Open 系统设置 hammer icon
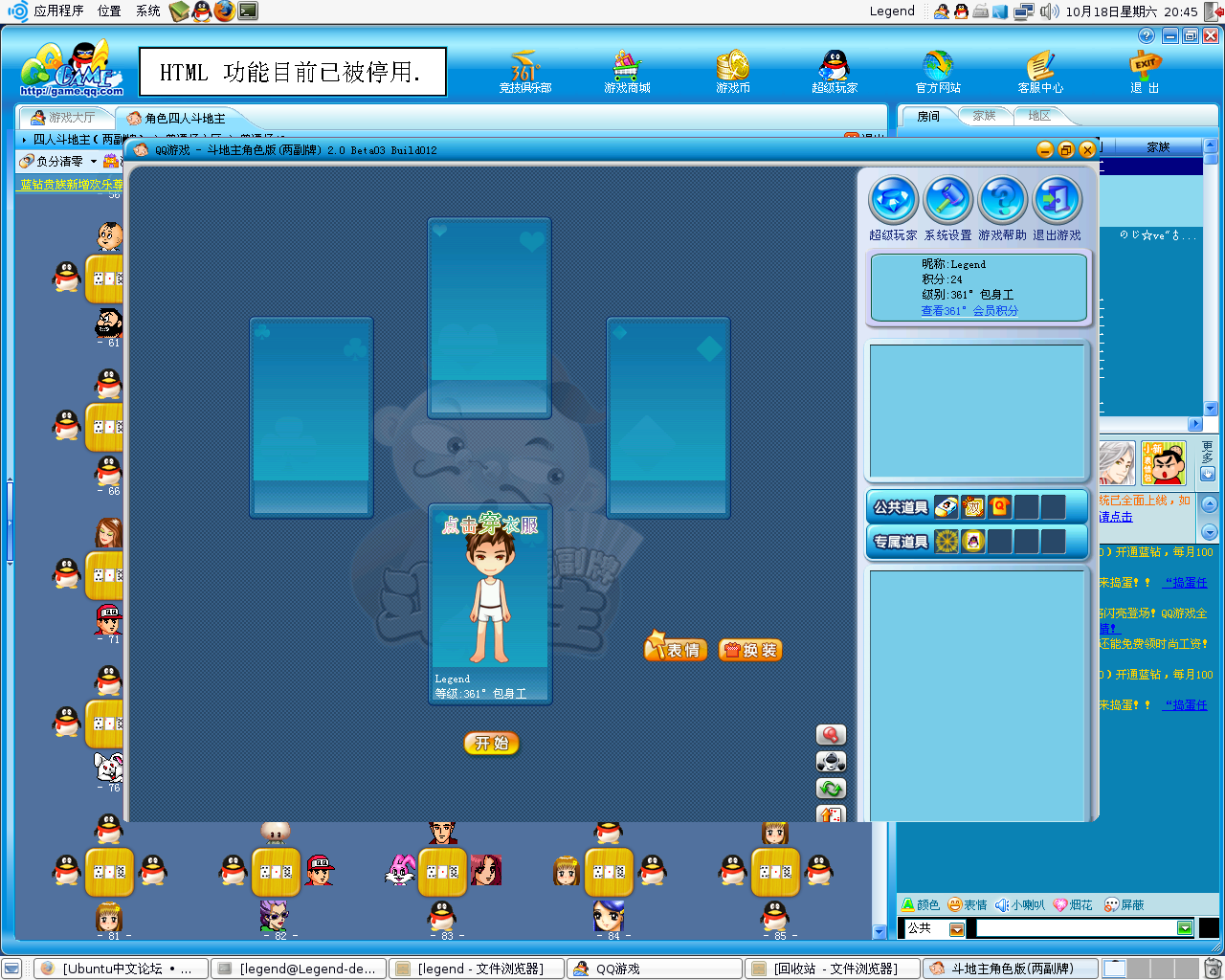 pos(947,200)
